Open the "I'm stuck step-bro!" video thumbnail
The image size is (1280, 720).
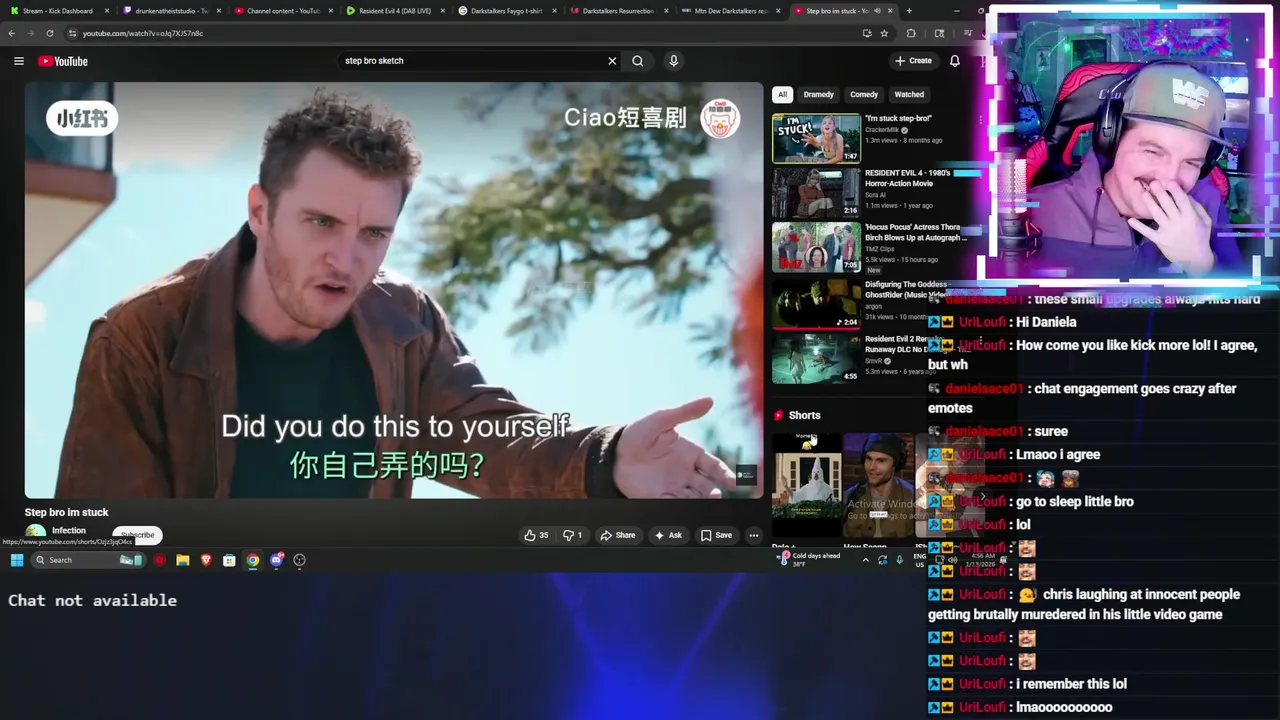(816, 138)
